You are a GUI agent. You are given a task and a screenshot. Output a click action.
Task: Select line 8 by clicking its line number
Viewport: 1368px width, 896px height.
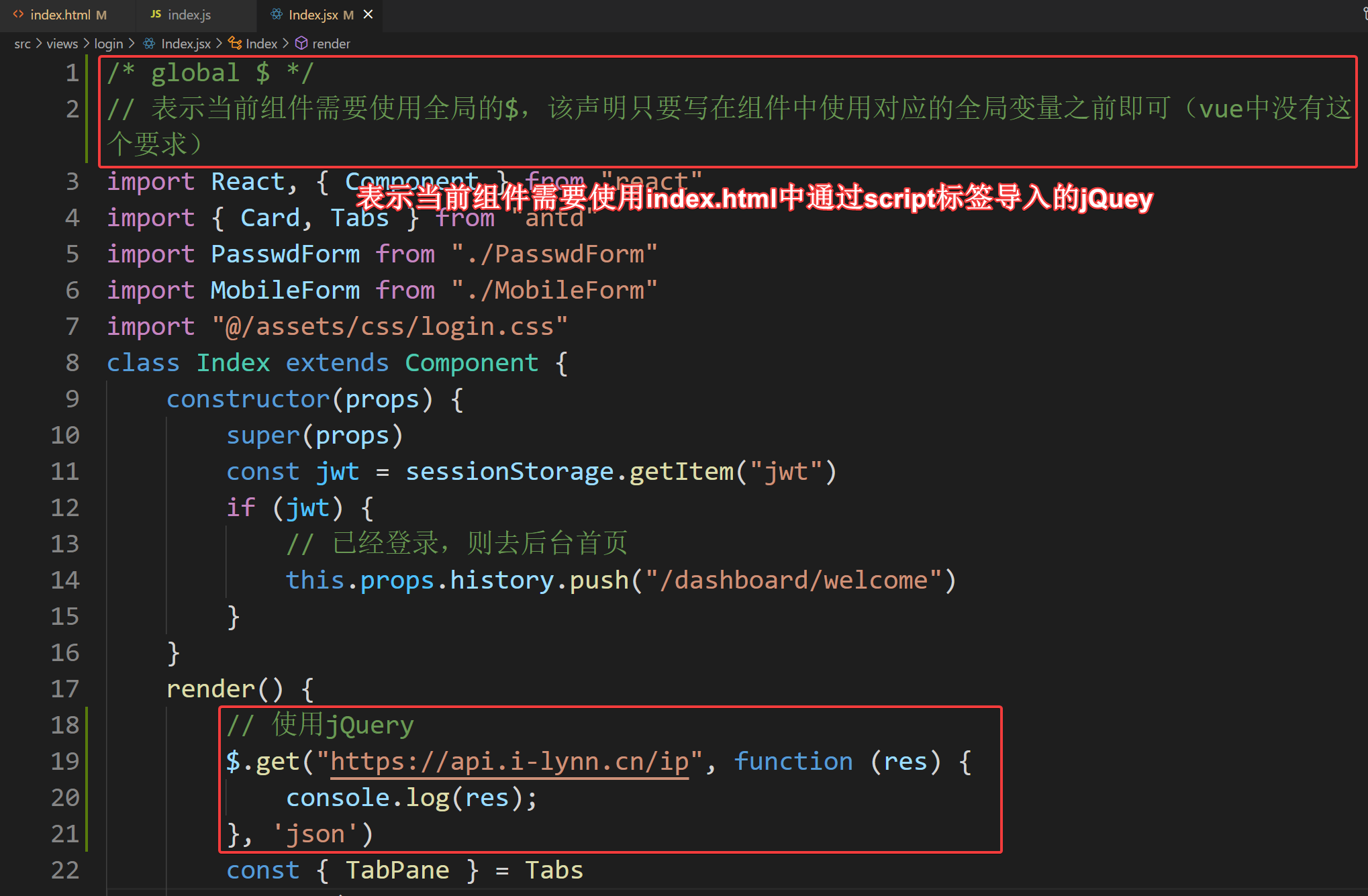[72, 362]
